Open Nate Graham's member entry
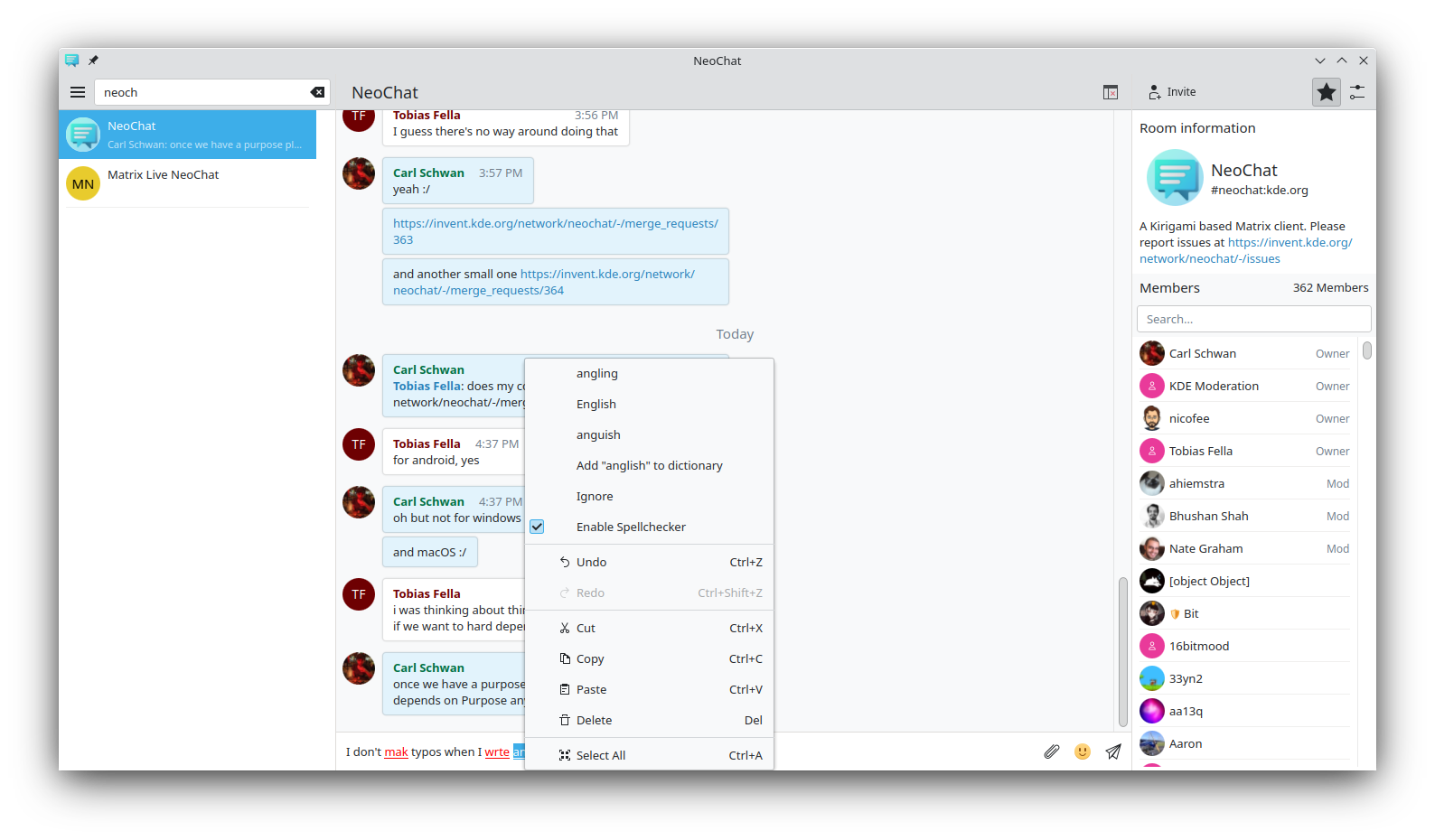The height and width of the screenshot is (840, 1435). point(1205,548)
